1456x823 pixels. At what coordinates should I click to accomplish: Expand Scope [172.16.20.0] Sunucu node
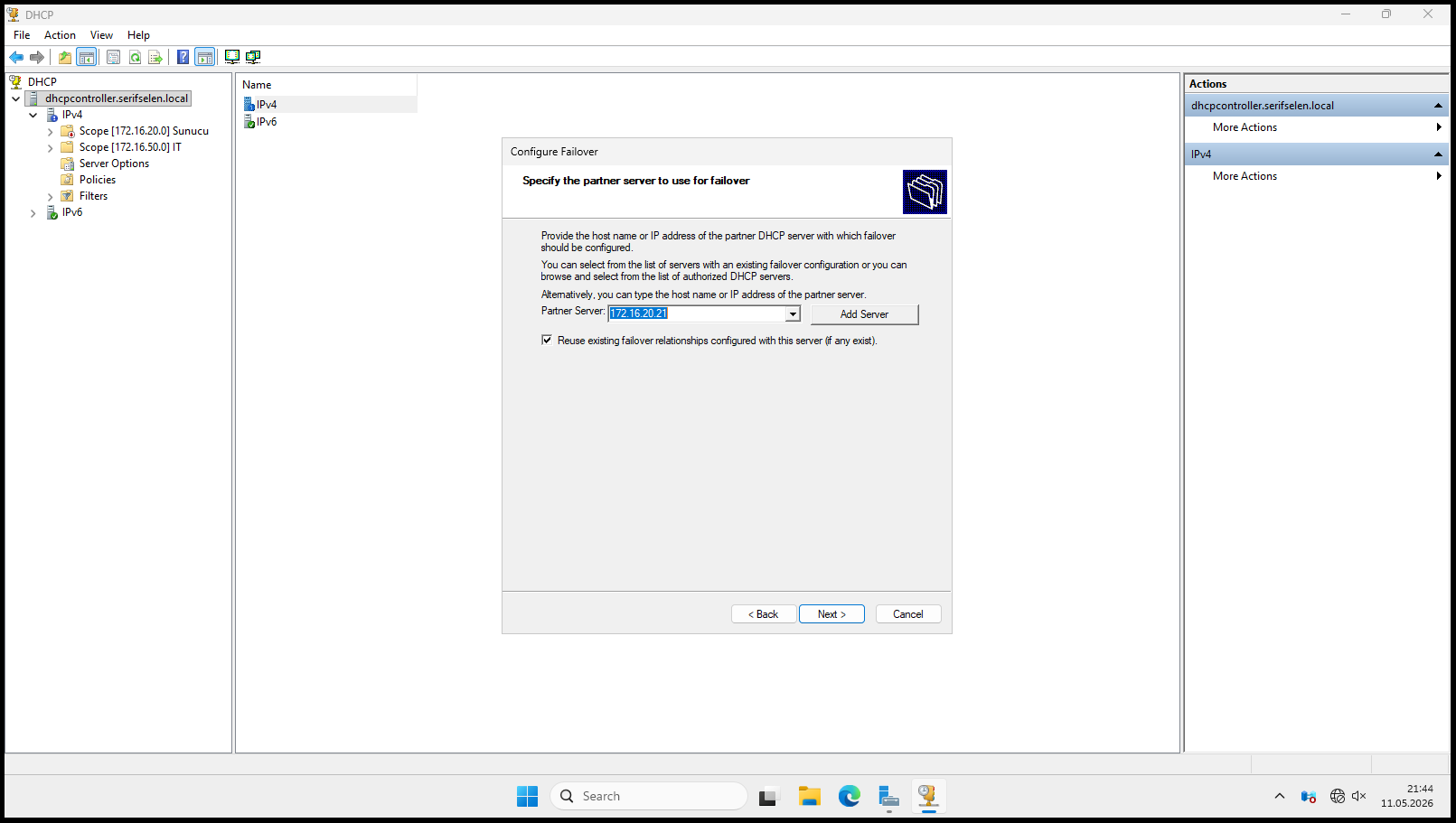pos(51,132)
